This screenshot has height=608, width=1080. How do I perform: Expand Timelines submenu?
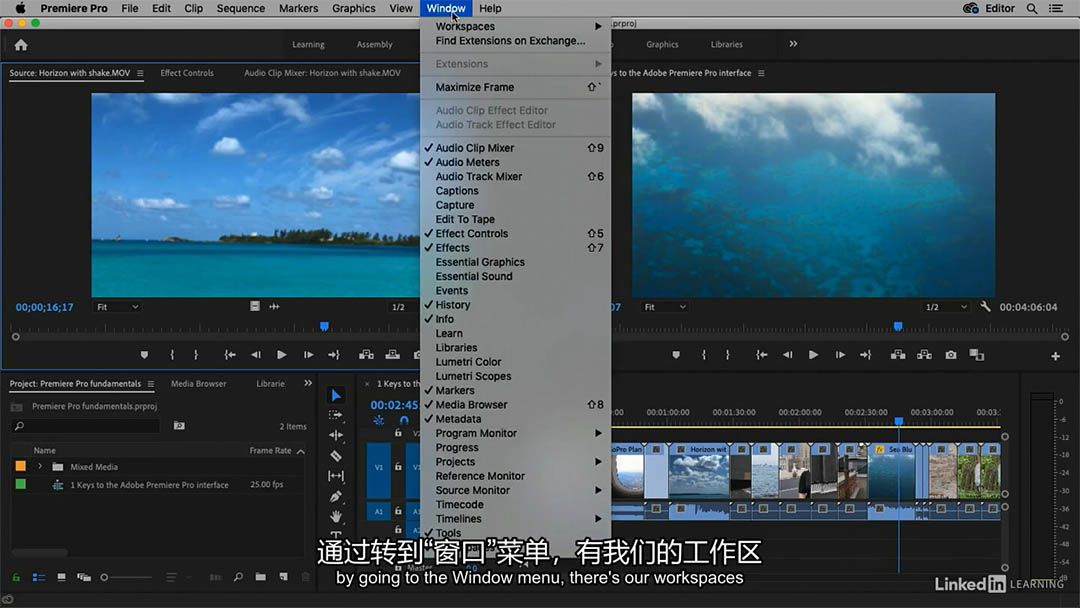515,519
